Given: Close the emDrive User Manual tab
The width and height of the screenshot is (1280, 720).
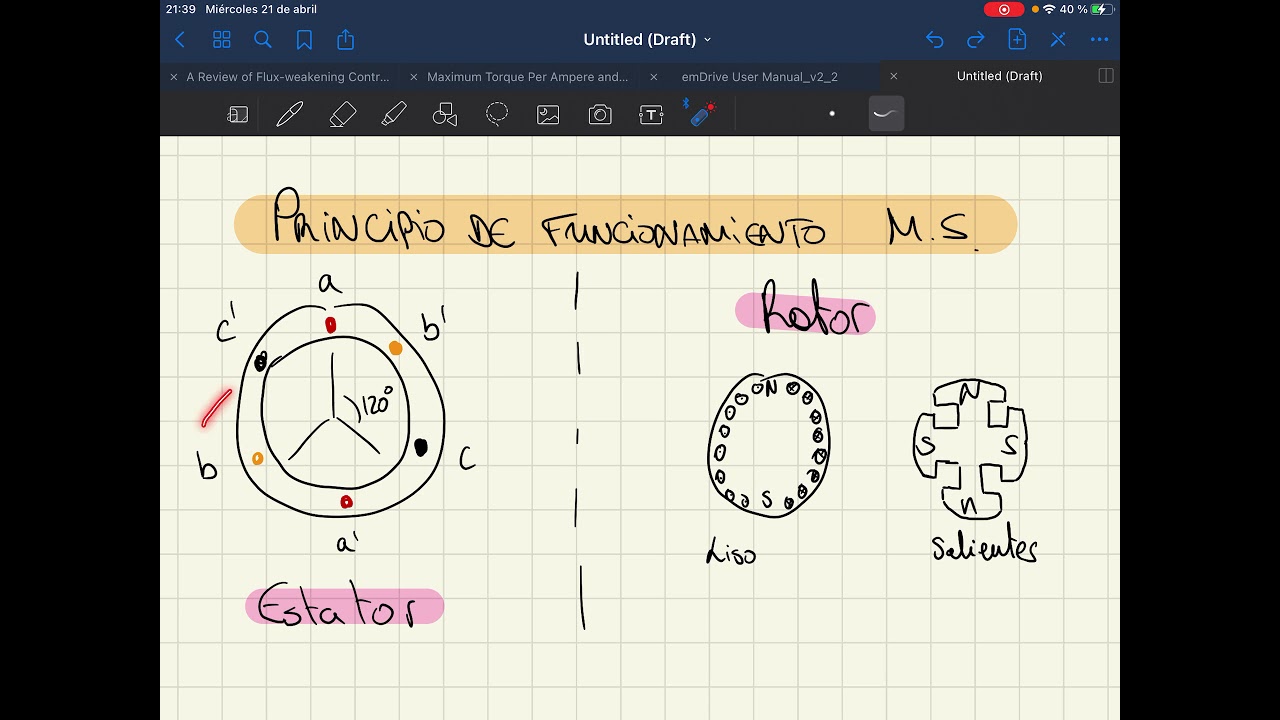Looking at the screenshot, I should click(x=654, y=76).
